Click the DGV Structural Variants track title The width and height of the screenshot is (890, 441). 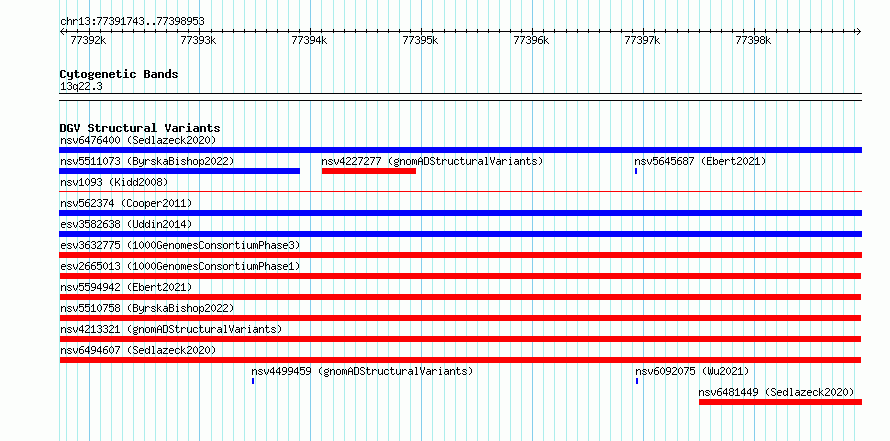(x=140, y=128)
